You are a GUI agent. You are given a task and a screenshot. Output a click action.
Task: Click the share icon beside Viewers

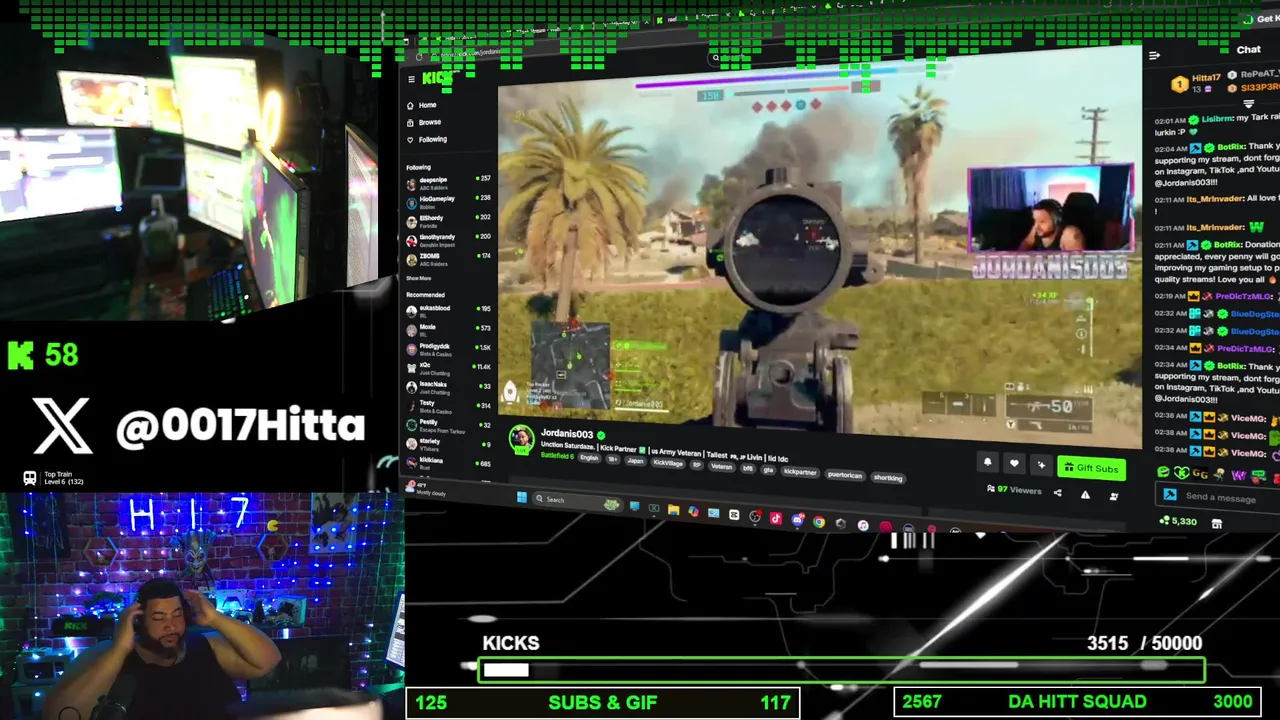tap(1058, 493)
